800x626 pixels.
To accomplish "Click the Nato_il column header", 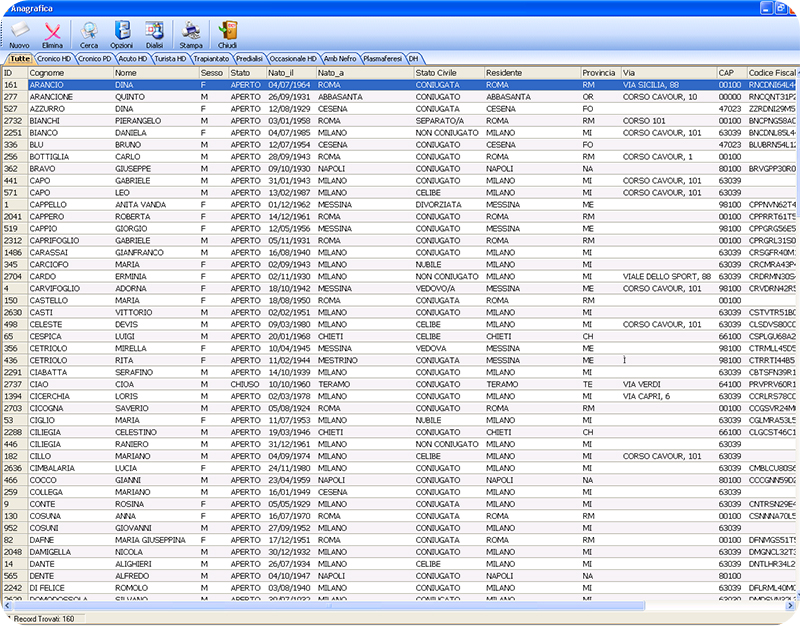I will click(291, 73).
